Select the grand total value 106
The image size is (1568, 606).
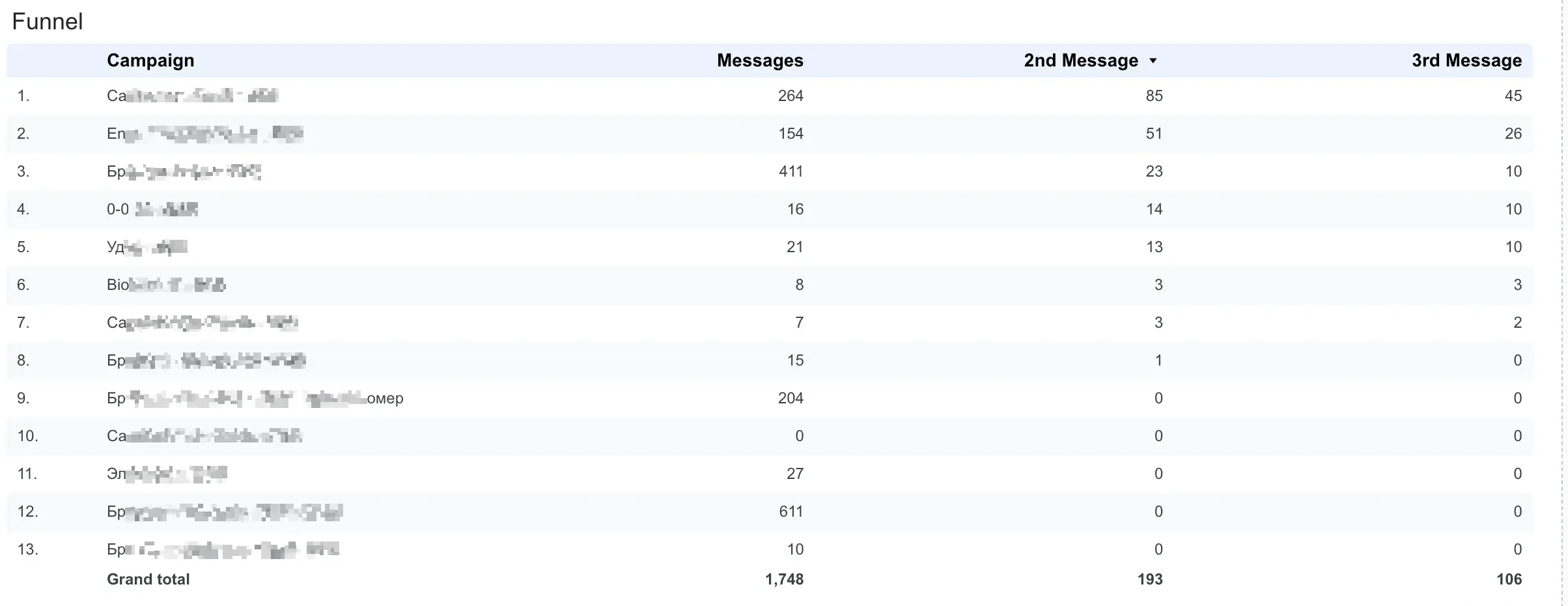coord(1509,579)
